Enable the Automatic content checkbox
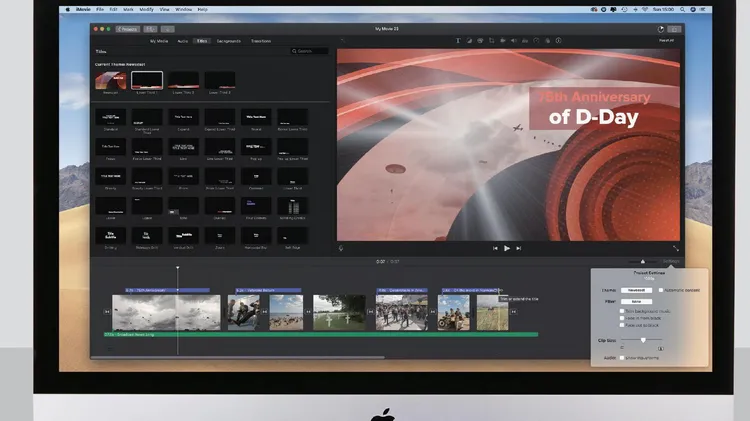Image resolution: width=750 pixels, height=421 pixels. pyautogui.click(x=661, y=290)
